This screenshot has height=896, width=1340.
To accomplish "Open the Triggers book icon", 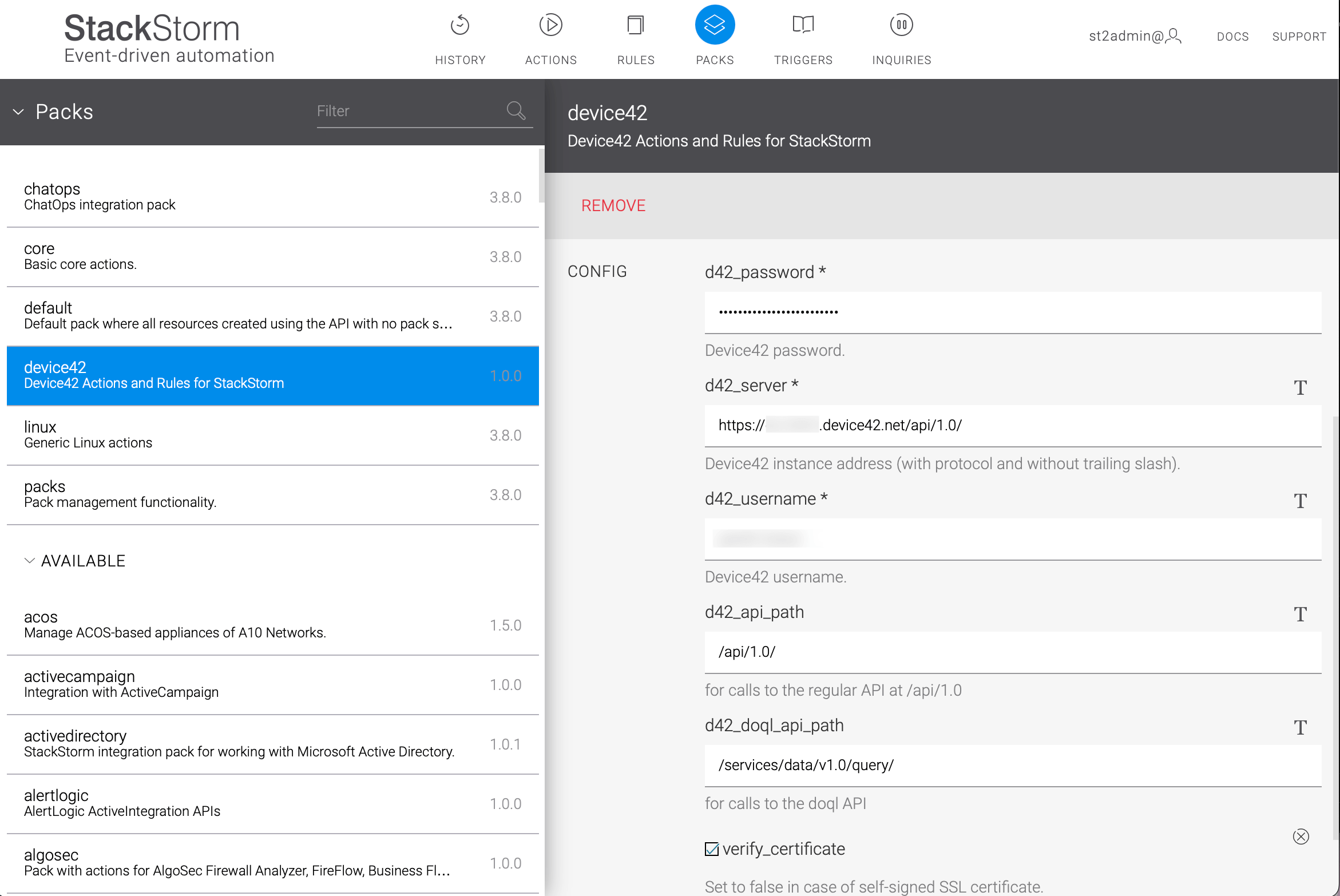I will (803, 25).
